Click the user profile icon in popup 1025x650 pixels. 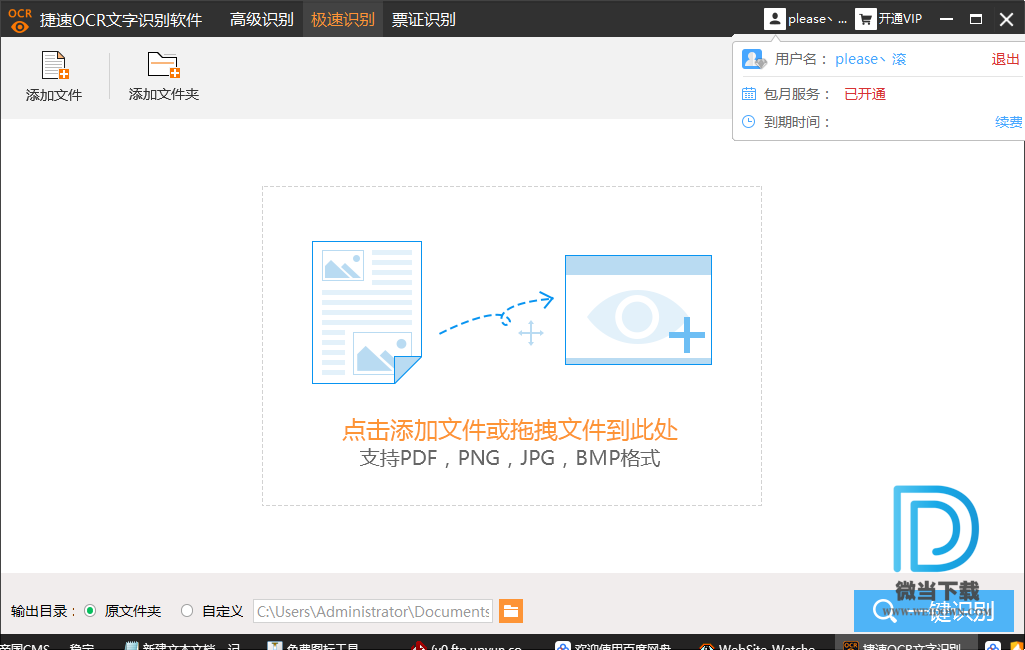coord(754,60)
